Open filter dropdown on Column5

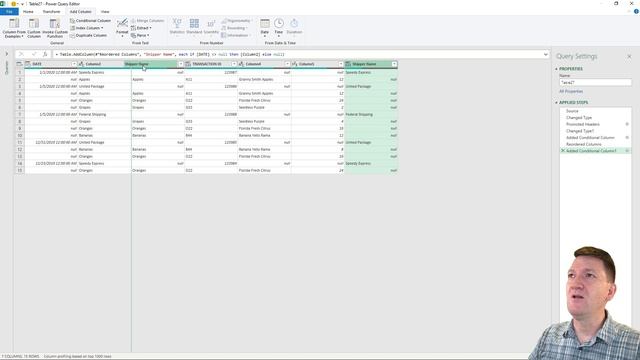click(341, 64)
